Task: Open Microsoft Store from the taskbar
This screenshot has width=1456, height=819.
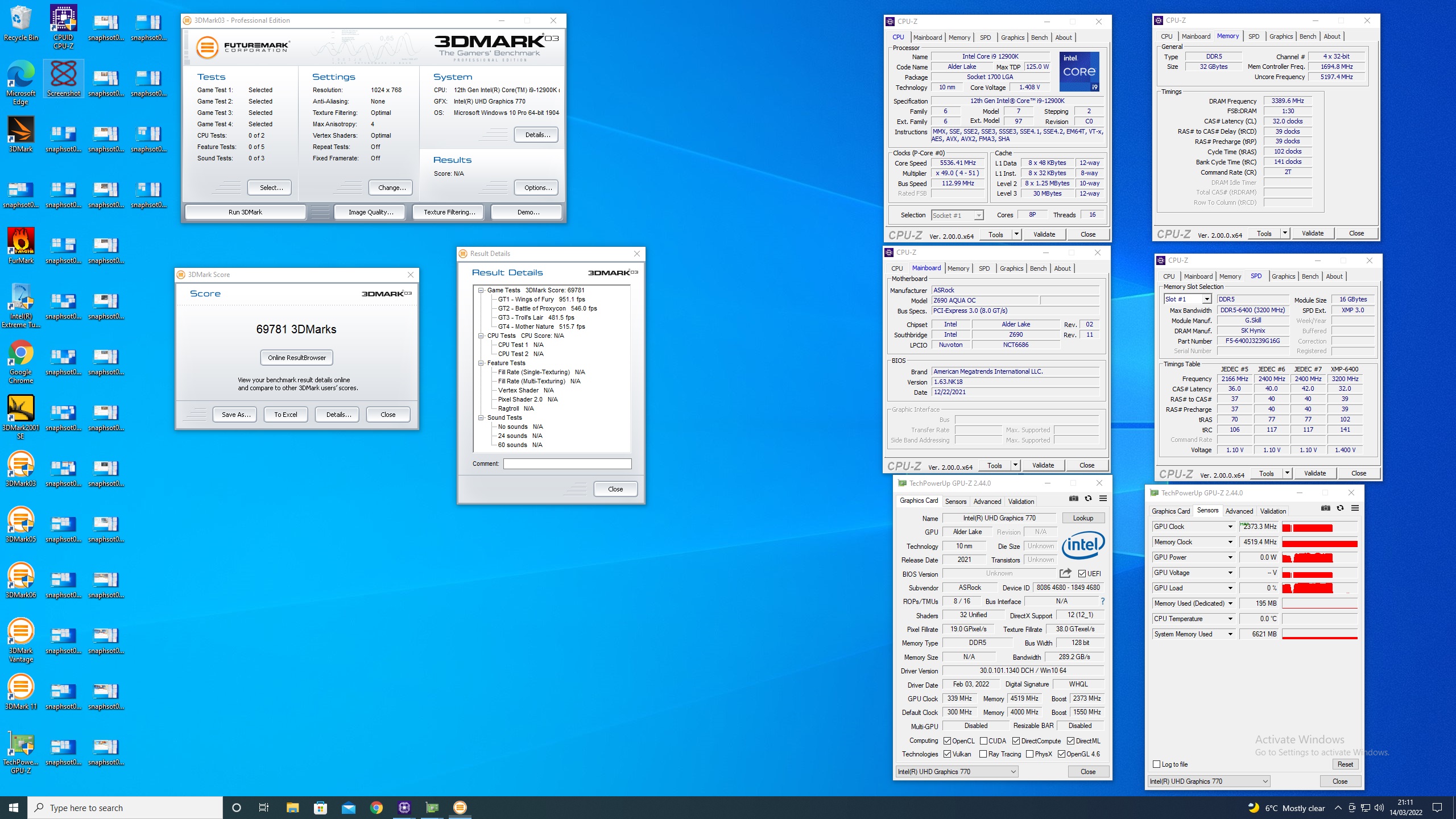Action: tap(320, 808)
